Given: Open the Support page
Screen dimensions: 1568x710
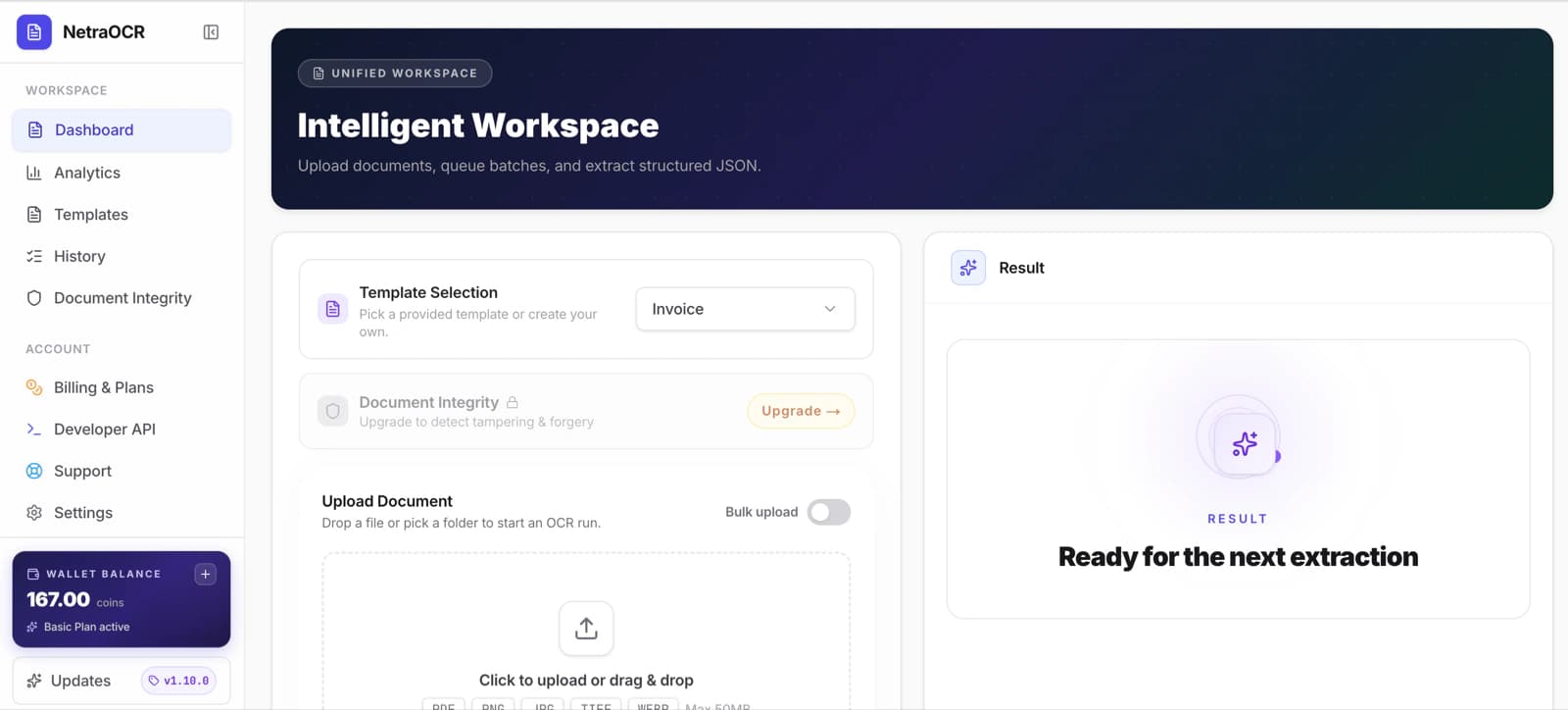Looking at the screenshot, I should 122,471.
